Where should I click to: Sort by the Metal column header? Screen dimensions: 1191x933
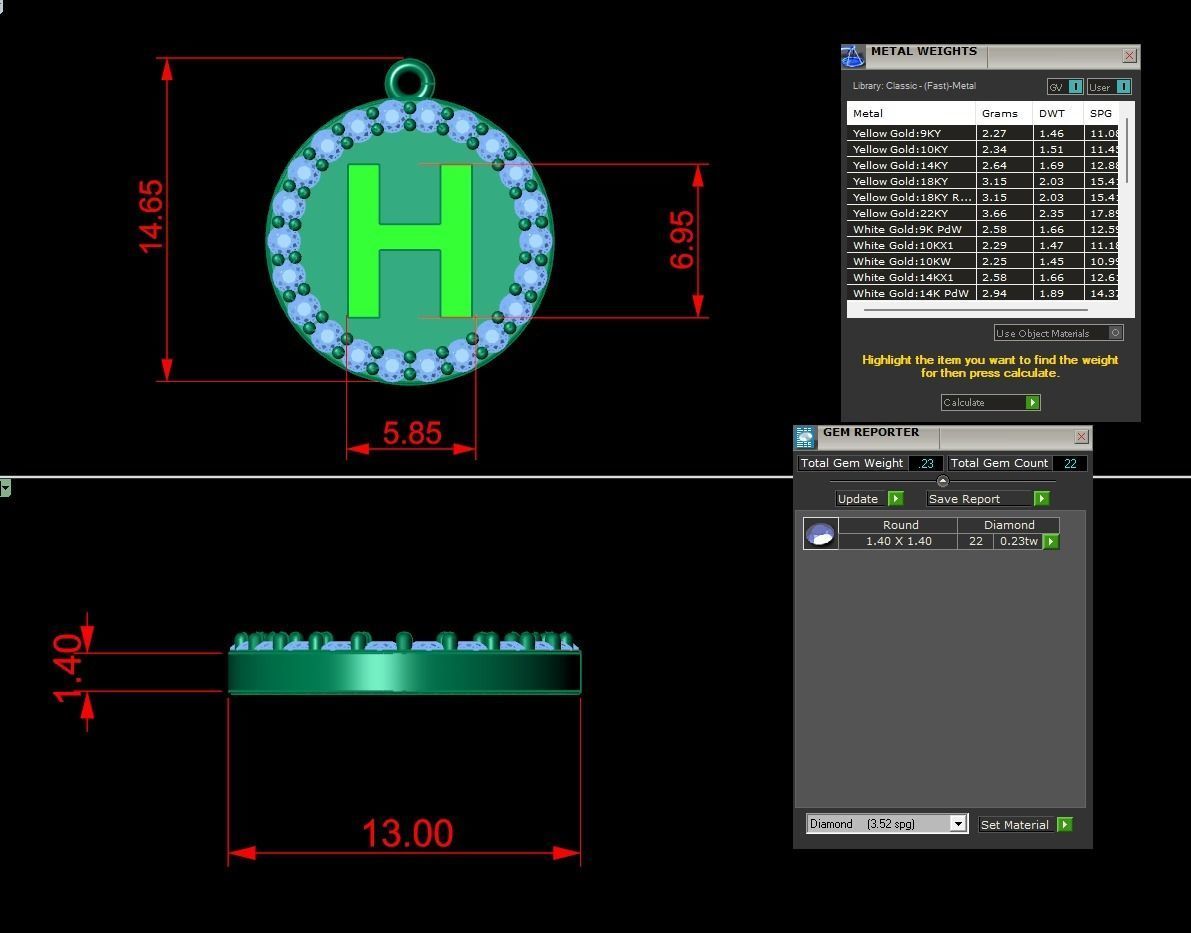click(x=911, y=113)
